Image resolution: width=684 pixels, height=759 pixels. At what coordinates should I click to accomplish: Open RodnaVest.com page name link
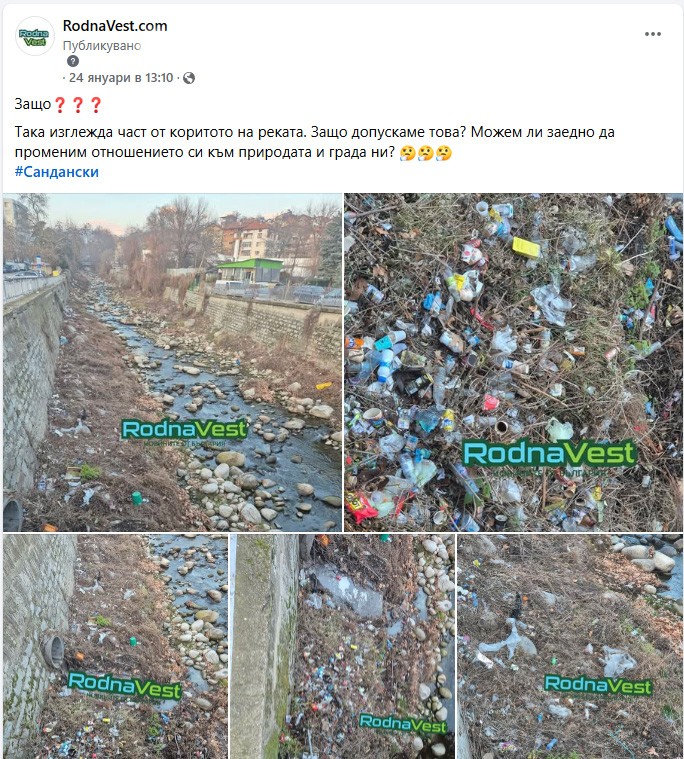(115, 26)
